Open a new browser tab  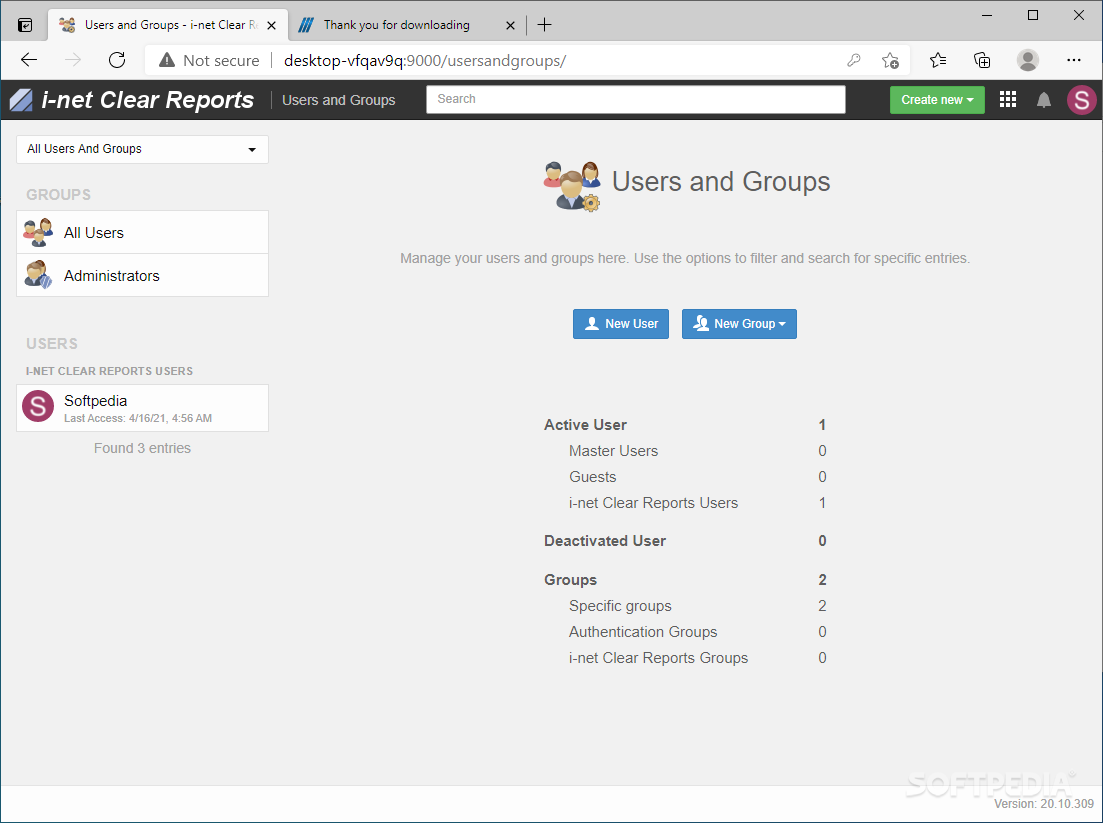(544, 25)
